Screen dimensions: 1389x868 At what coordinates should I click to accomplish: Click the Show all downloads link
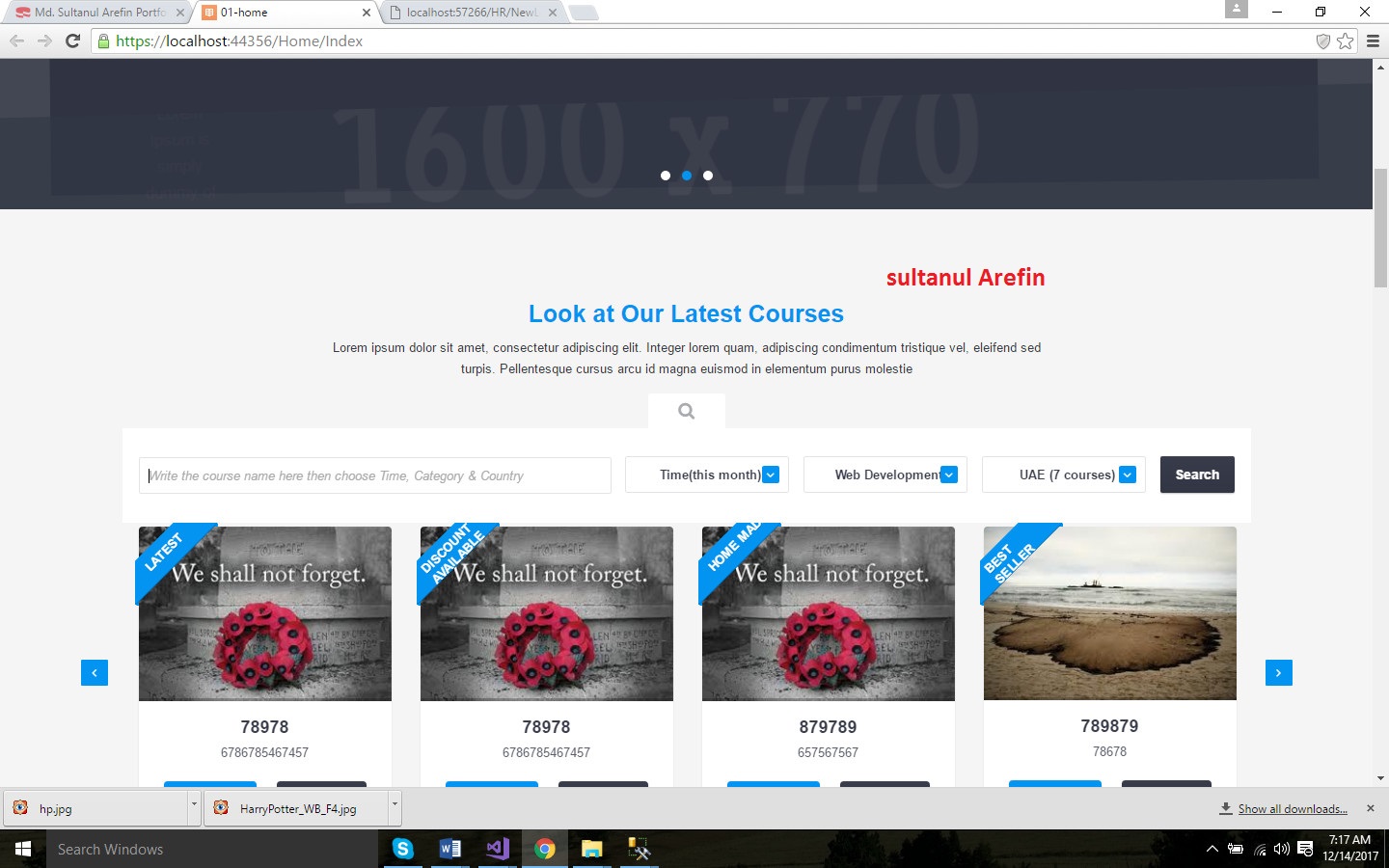(1292, 809)
